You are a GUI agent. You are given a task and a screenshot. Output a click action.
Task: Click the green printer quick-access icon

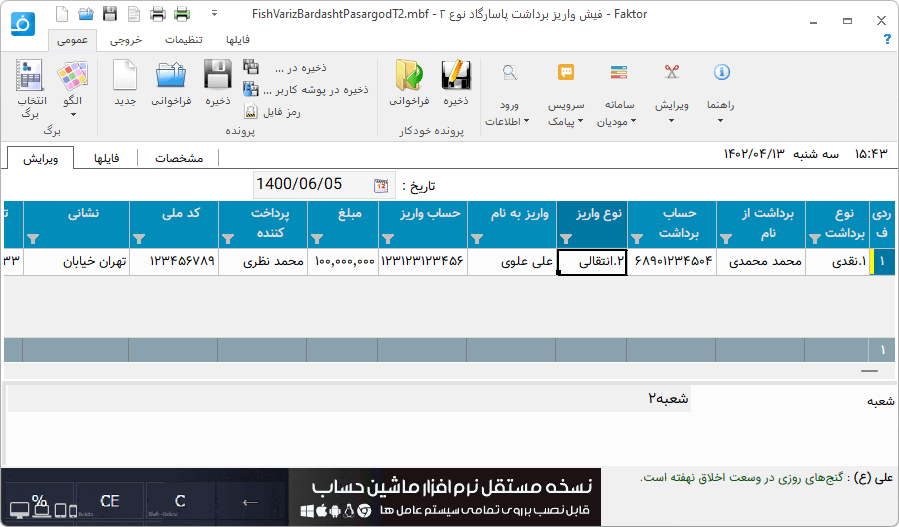[182, 14]
